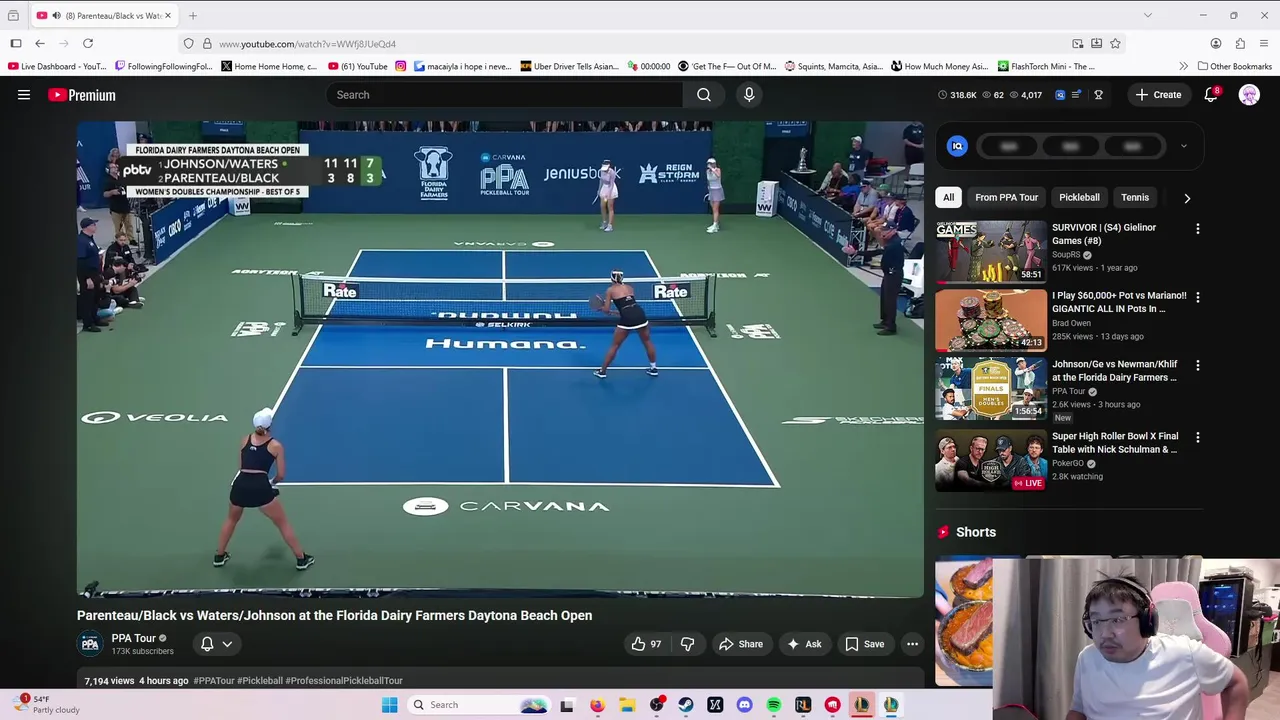The width and height of the screenshot is (1280, 720).
Task: Open the $60,000+ Pot poker video thumbnail
Action: tap(991, 320)
